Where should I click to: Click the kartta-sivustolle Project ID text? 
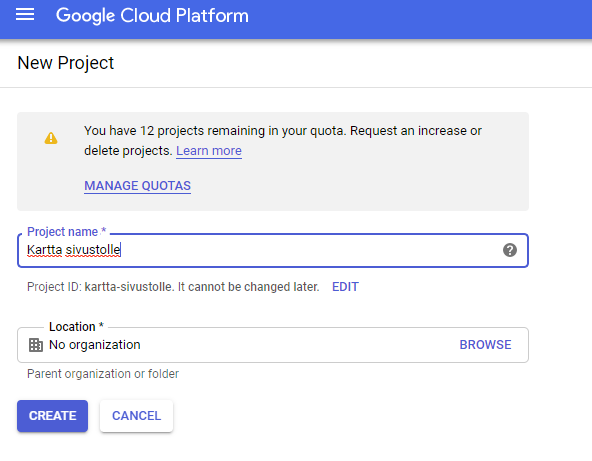coord(128,287)
